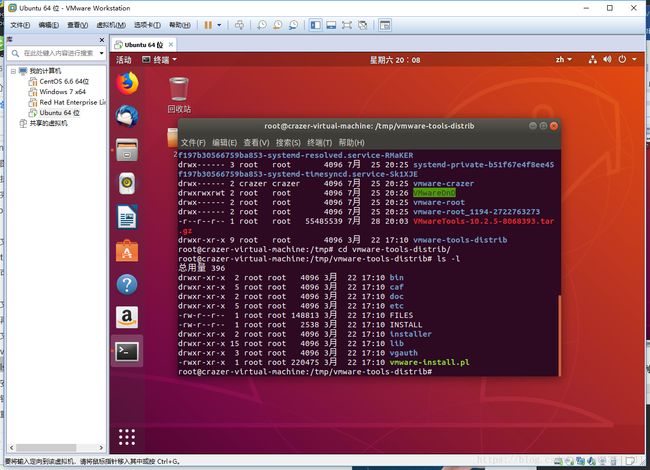Open Rhythmbox from the dock
The height and width of the screenshot is (470, 650).
click(x=127, y=183)
